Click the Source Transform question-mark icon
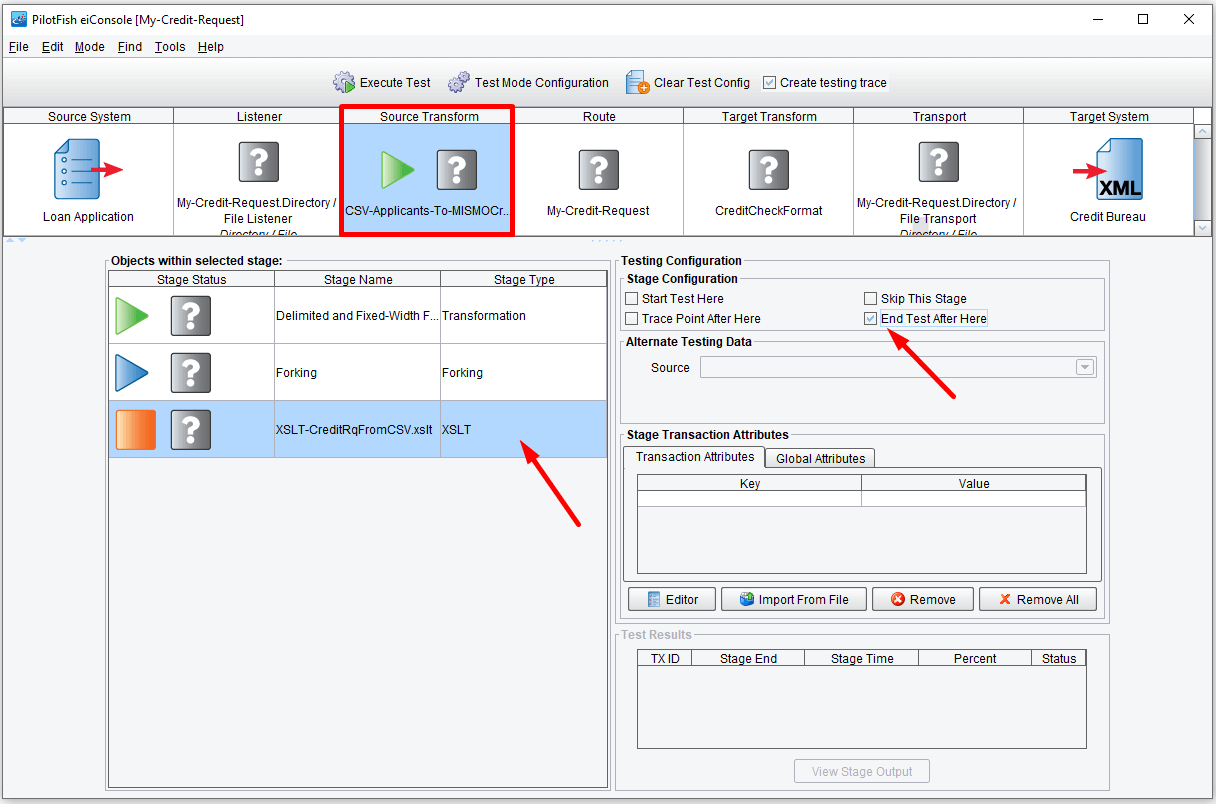 coord(457,170)
